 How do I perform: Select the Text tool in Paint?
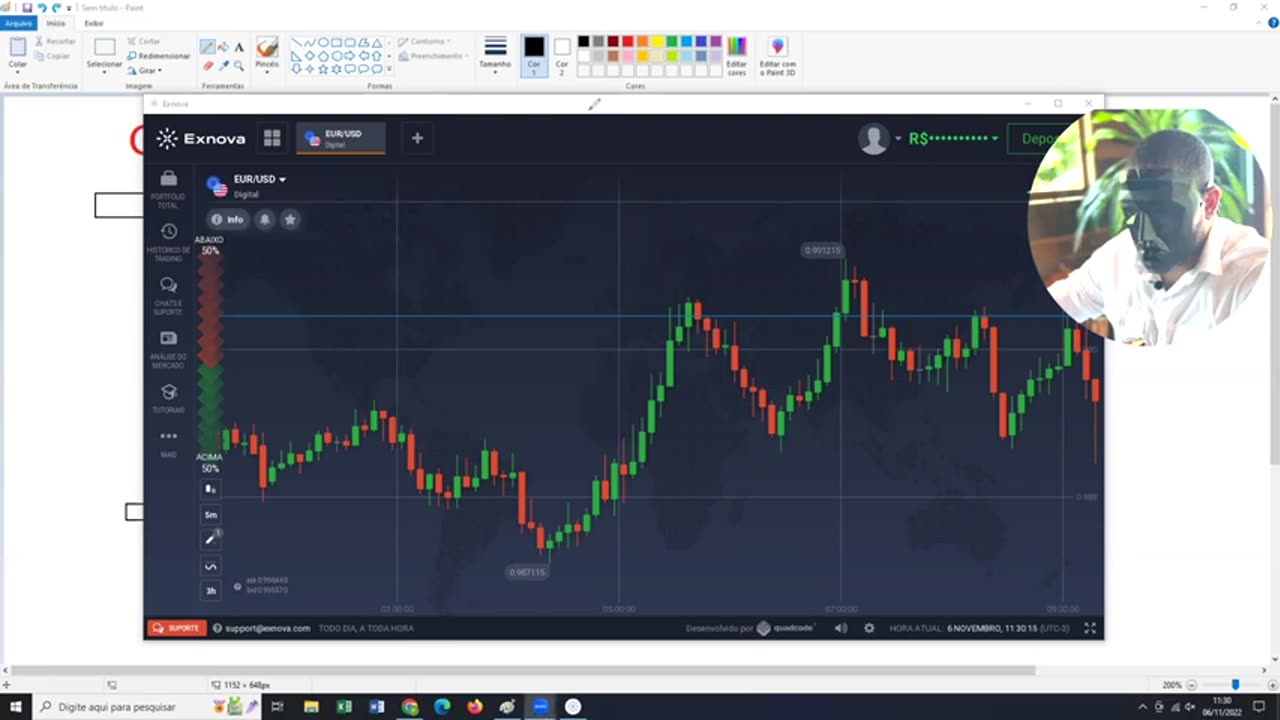239,47
